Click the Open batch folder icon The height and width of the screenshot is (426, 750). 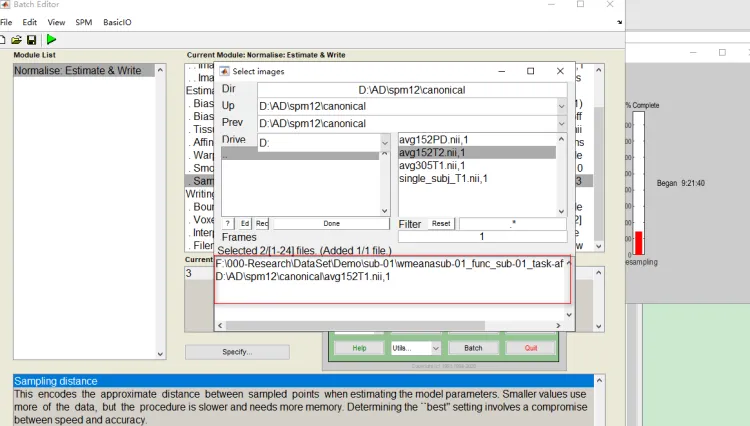coord(17,38)
